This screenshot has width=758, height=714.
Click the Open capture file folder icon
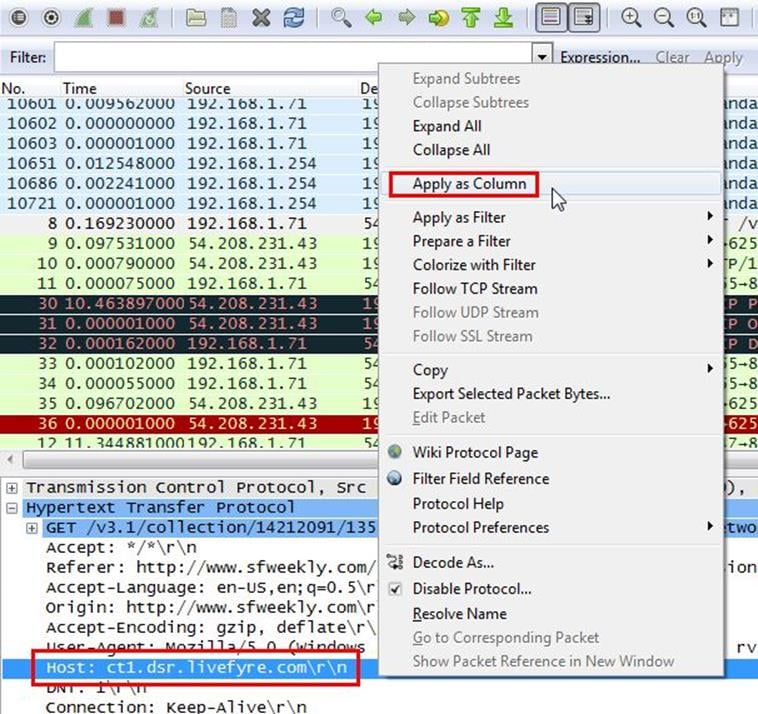(197, 17)
